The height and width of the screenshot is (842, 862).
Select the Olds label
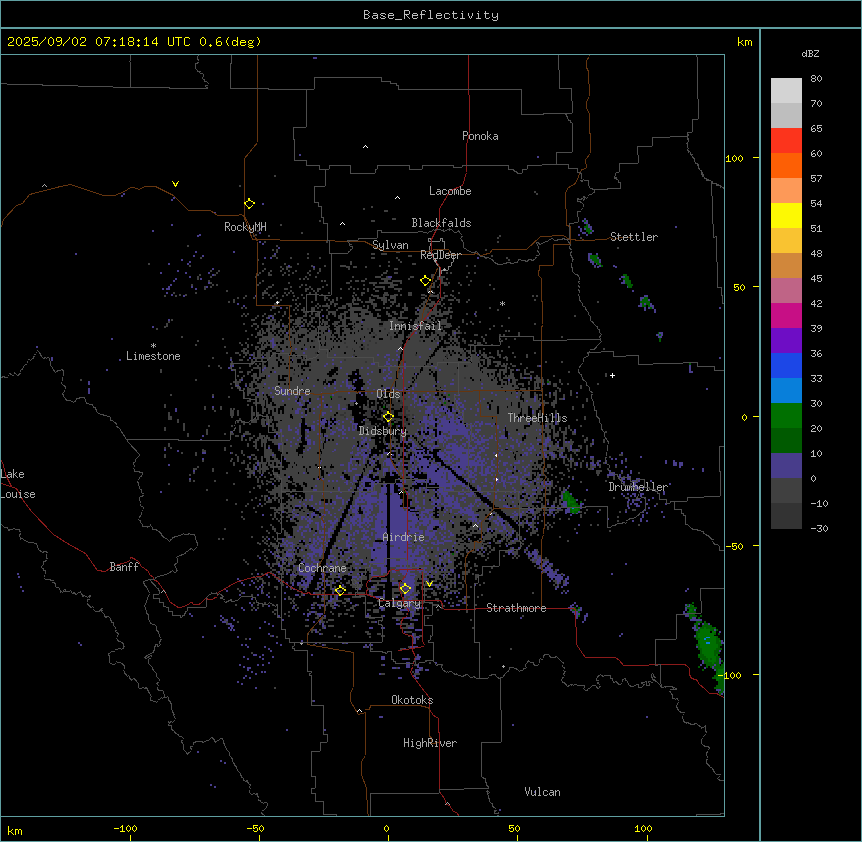(x=388, y=394)
